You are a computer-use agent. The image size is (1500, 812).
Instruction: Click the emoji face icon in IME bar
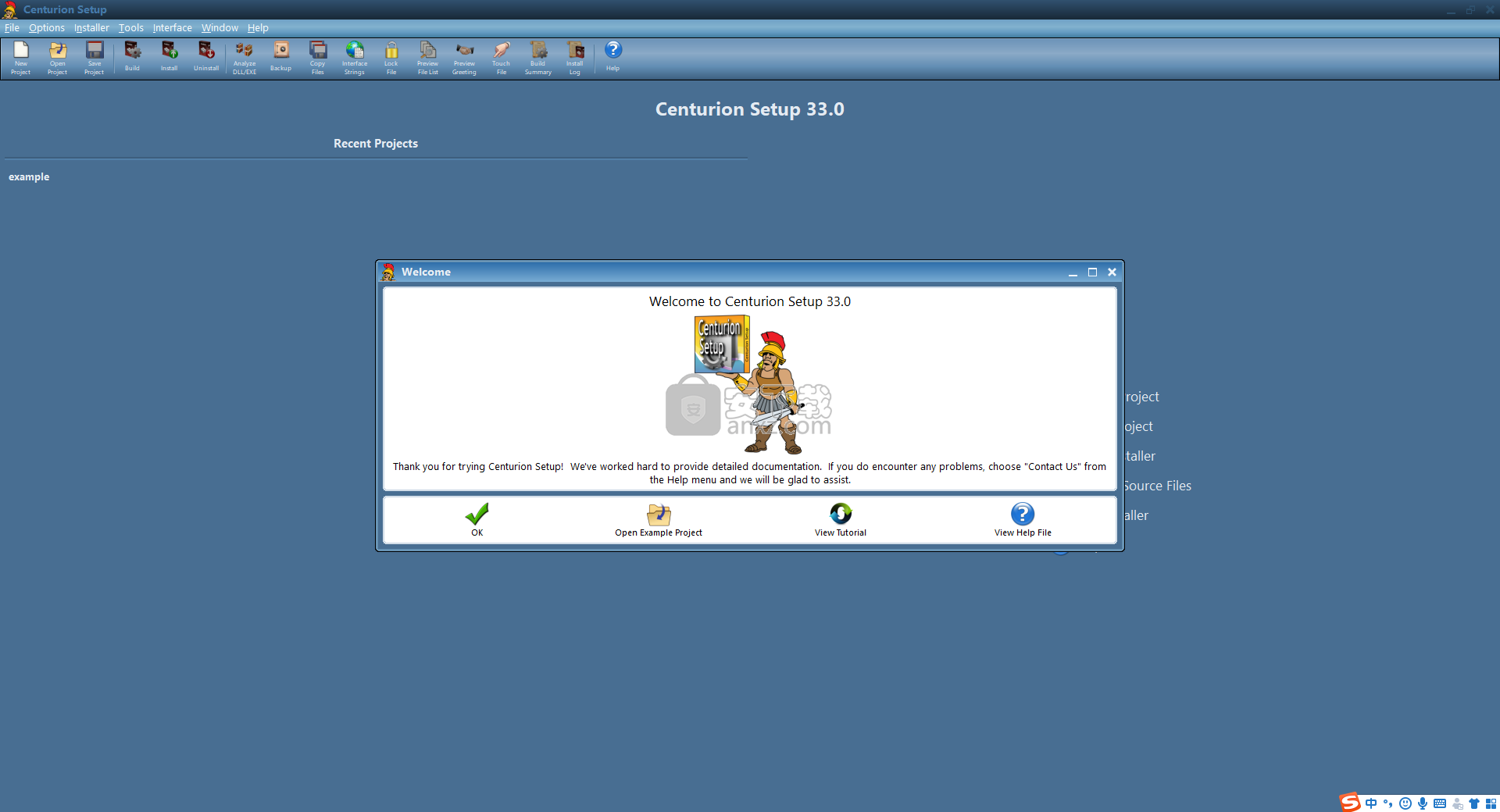1405,803
